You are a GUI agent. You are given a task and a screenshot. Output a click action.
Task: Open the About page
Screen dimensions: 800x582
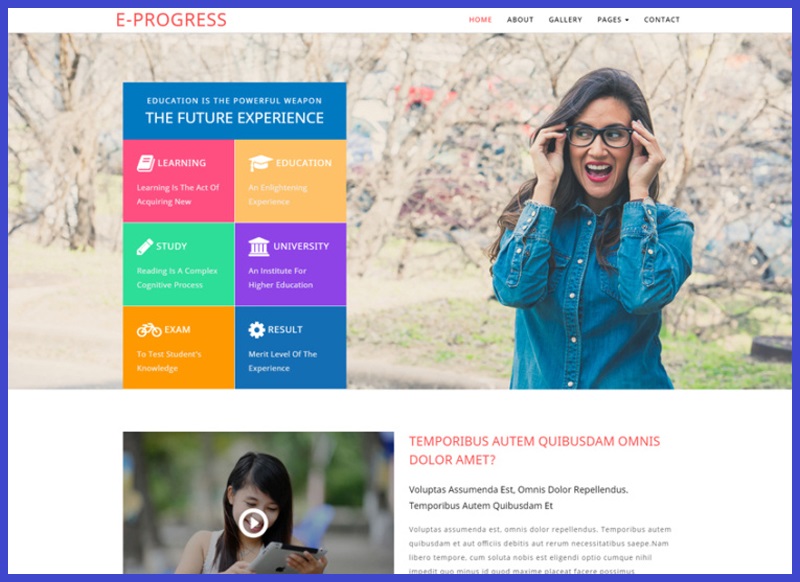click(x=520, y=20)
